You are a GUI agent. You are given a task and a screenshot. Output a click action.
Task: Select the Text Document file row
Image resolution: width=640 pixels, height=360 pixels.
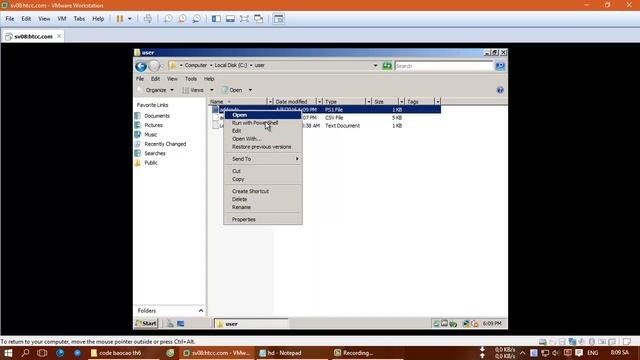click(x=326, y=126)
